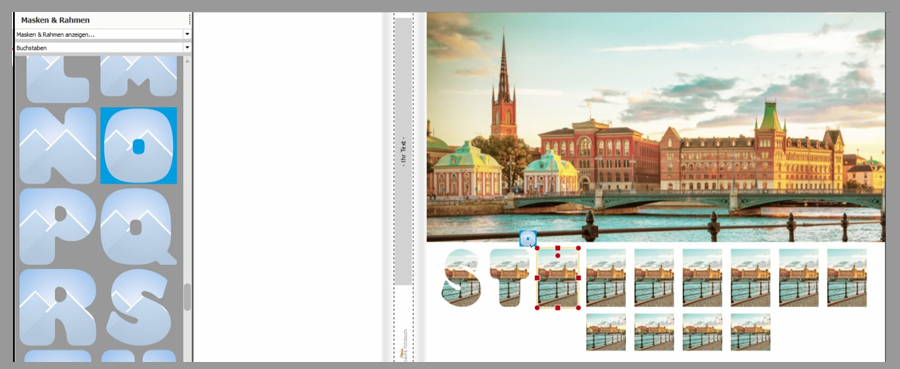
Task: Click the mask panel scrollbar handle
Action: [187, 297]
